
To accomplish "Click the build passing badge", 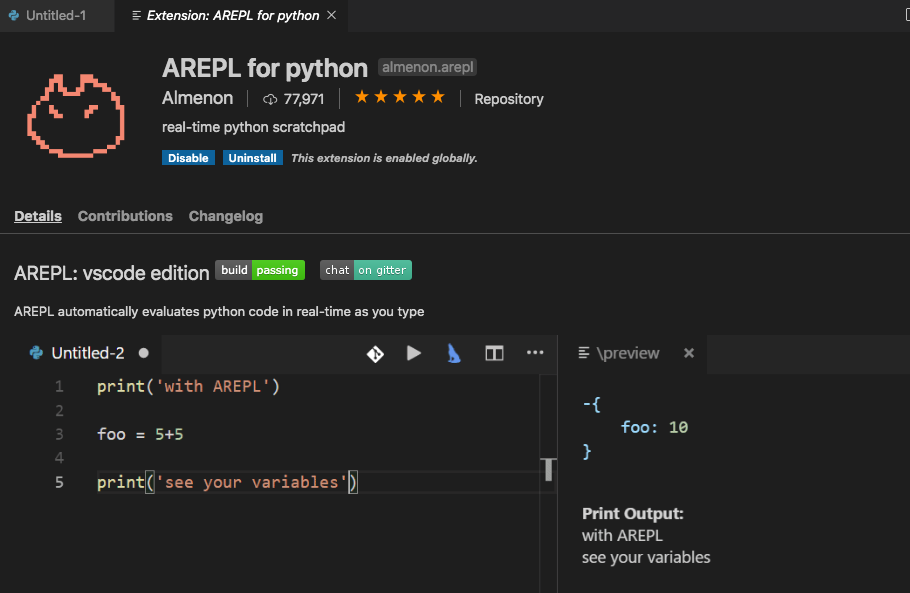I will click(x=260, y=270).
